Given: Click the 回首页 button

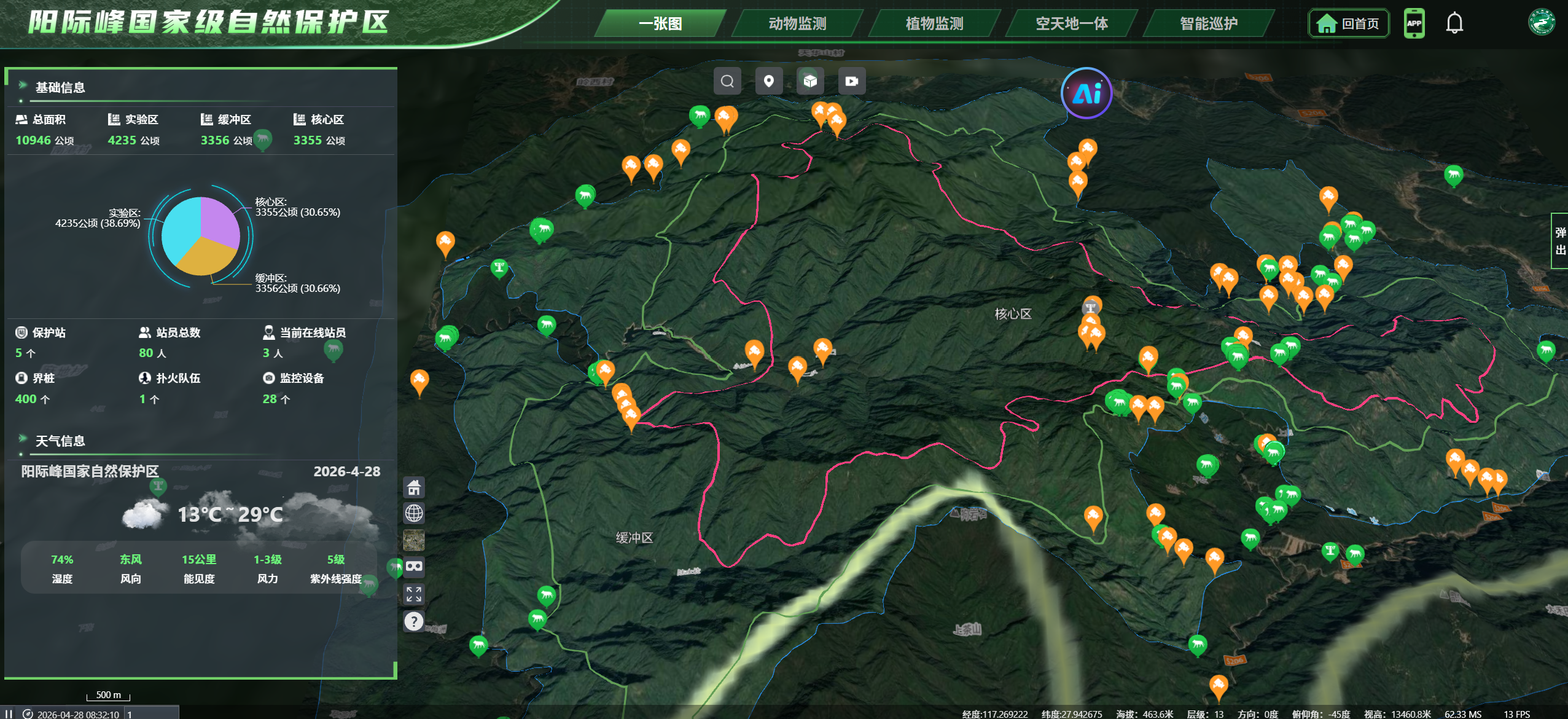Looking at the screenshot, I should click(1349, 23).
